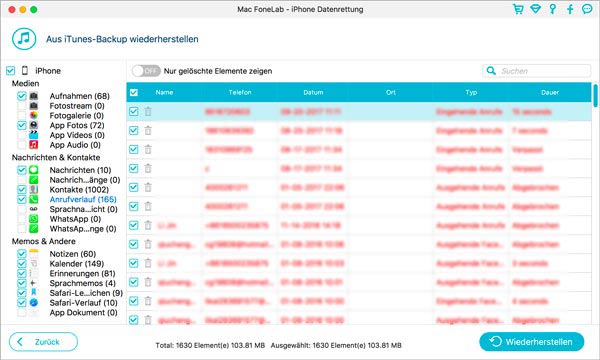Click the 'Nachrichten & Kontakte' section label

coord(56,158)
